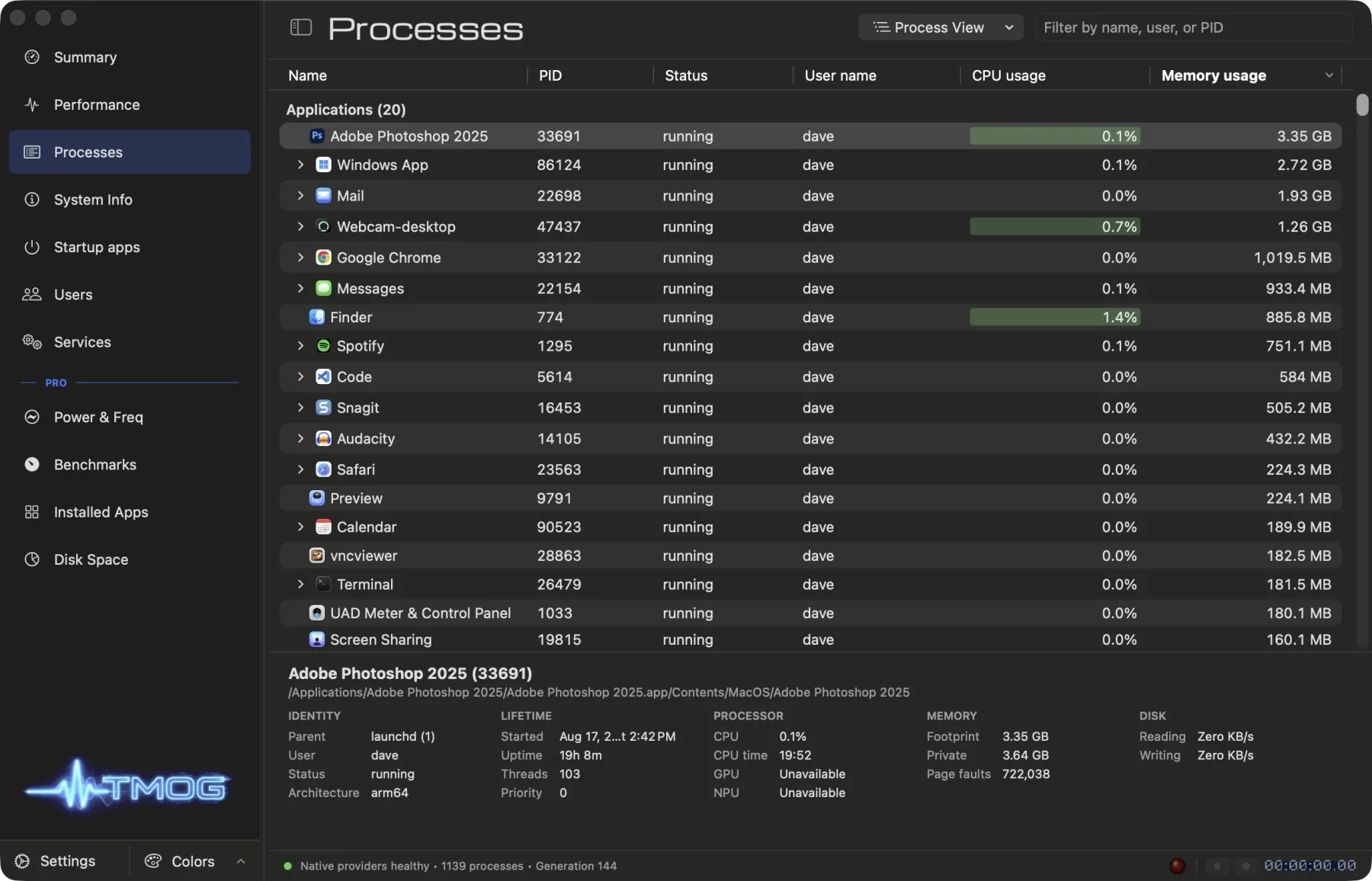Image resolution: width=1372 pixels, height=881 pixels.
Task: Open Settings at the sidebar bottom
Action: coord(56,861)
